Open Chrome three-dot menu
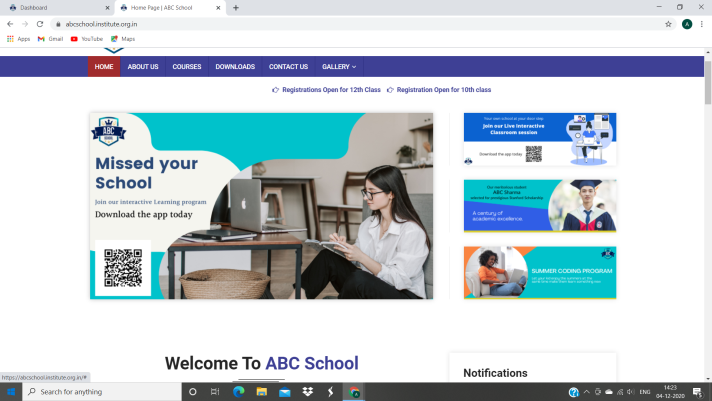Screen dimensions: 712x401 (x=702, y=24)
